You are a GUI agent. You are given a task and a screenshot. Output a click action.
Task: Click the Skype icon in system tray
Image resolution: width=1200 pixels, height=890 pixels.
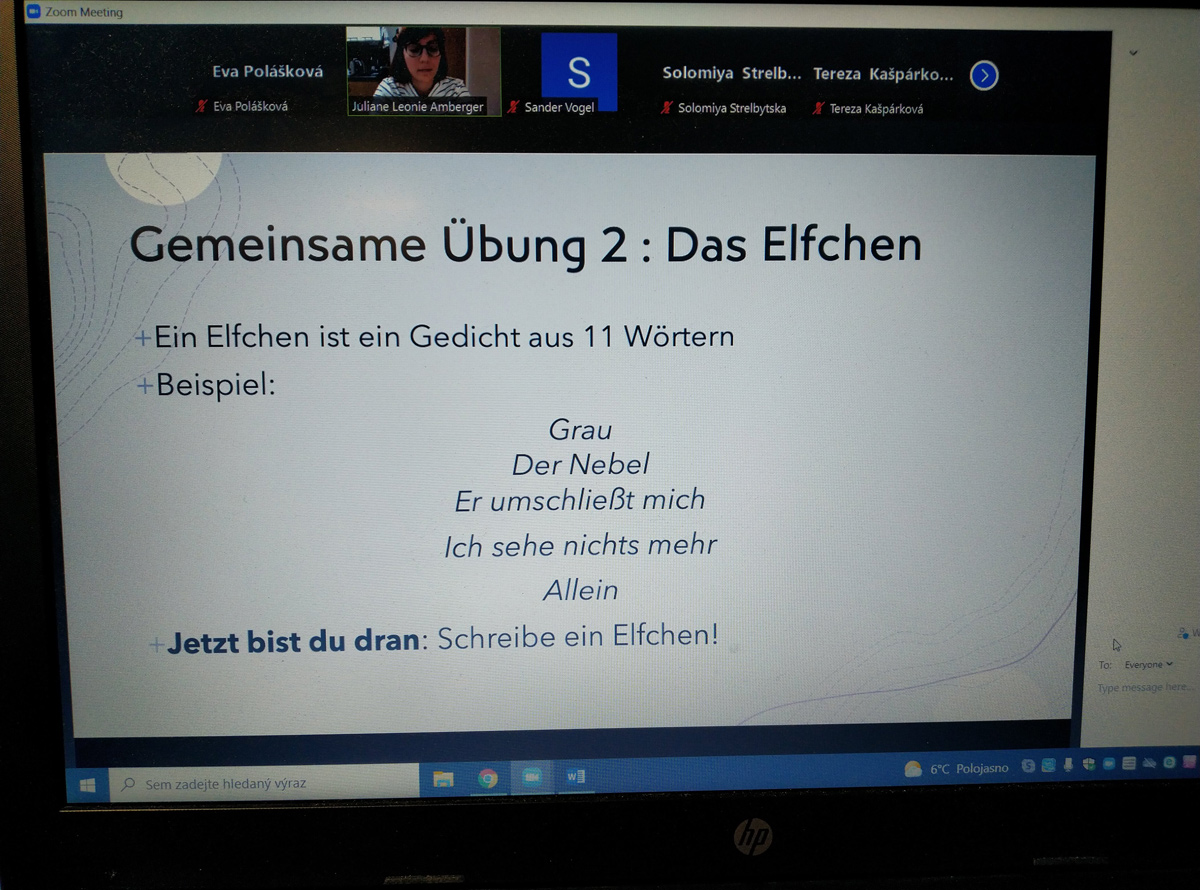pyautogui.click(x=1028, y=766)
